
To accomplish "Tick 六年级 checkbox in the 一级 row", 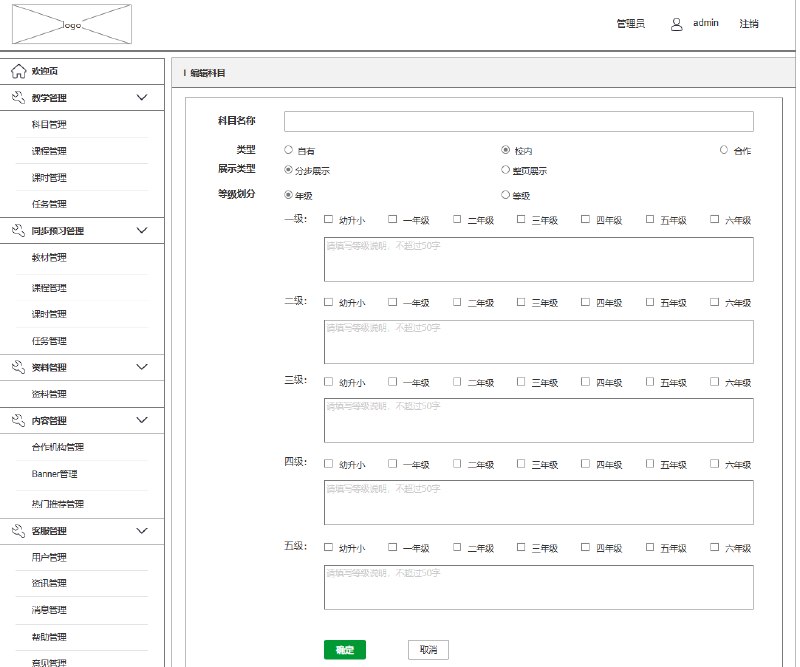I will (x=715, y=219).
